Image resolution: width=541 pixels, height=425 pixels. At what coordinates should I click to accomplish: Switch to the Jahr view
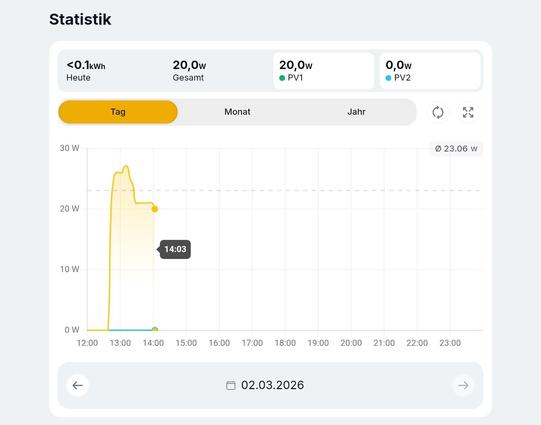pyautogui.click(x=356, y=112)
